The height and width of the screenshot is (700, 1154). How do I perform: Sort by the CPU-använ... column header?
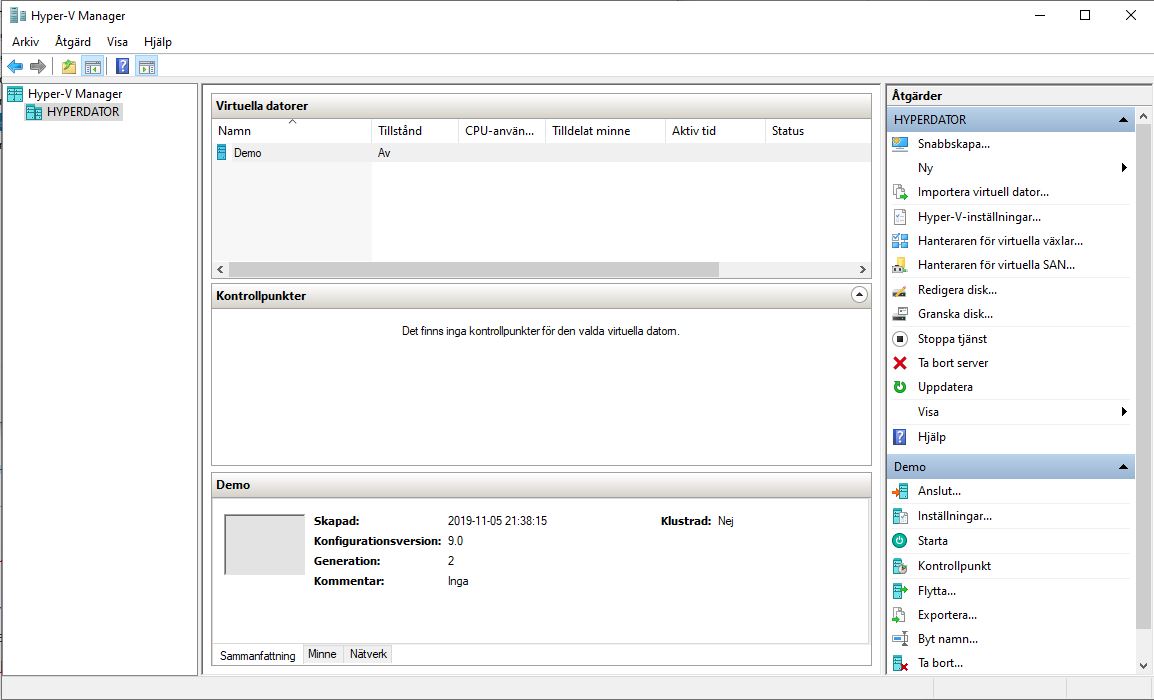point(502,131)
